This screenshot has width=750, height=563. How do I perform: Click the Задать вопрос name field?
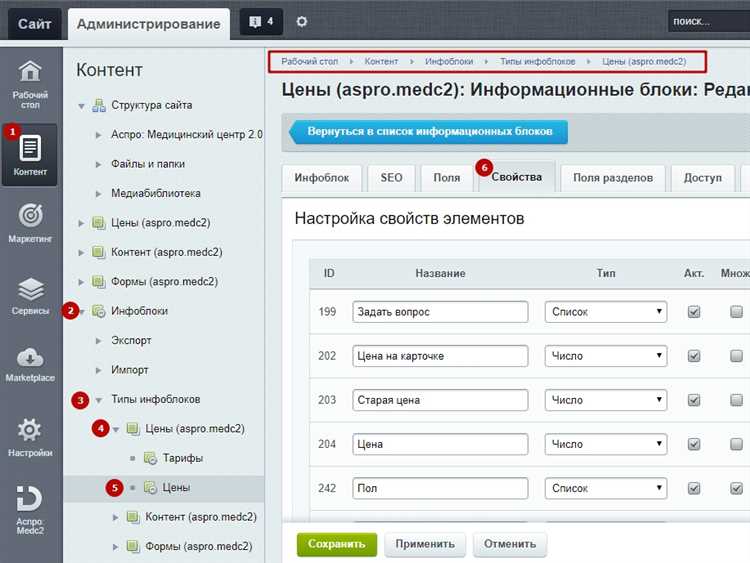coord(440,312)
